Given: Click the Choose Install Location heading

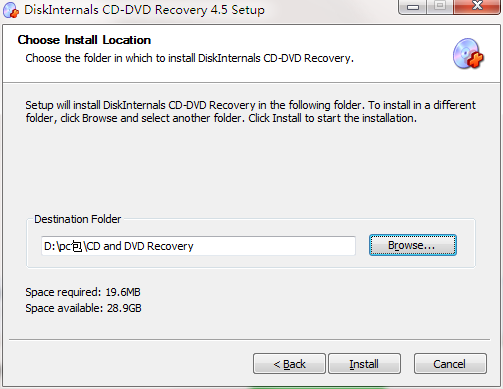Looking at the screenshot, I should [84, 40].
